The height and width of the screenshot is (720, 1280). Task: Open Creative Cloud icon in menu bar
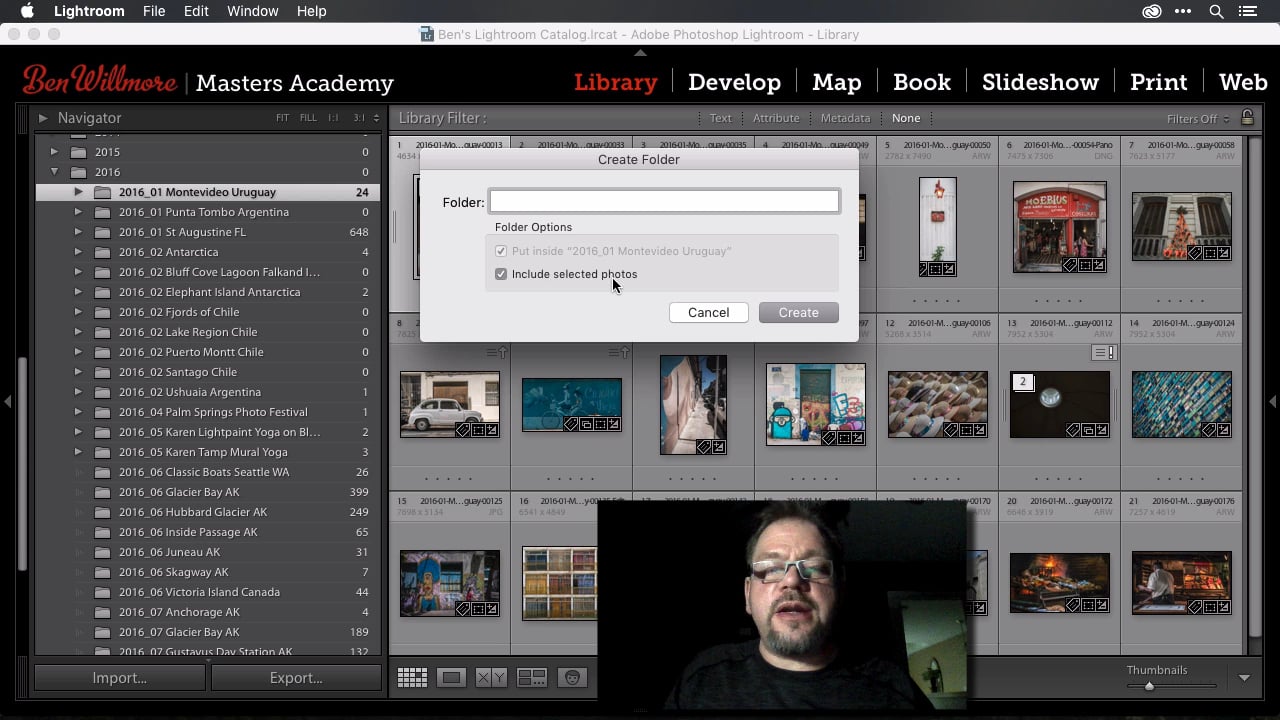point(1152,11)
